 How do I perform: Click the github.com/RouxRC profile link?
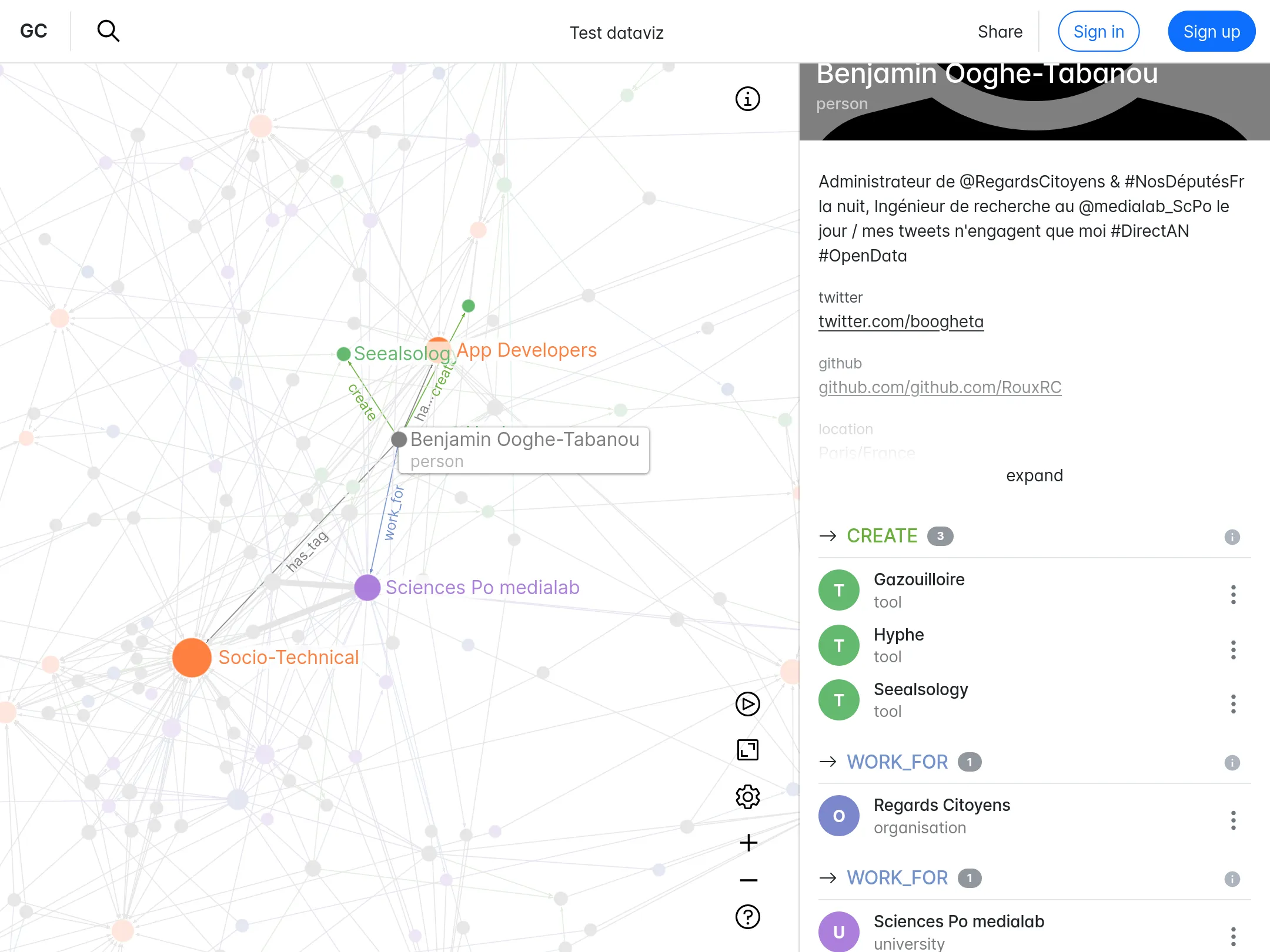pos(939,386)
